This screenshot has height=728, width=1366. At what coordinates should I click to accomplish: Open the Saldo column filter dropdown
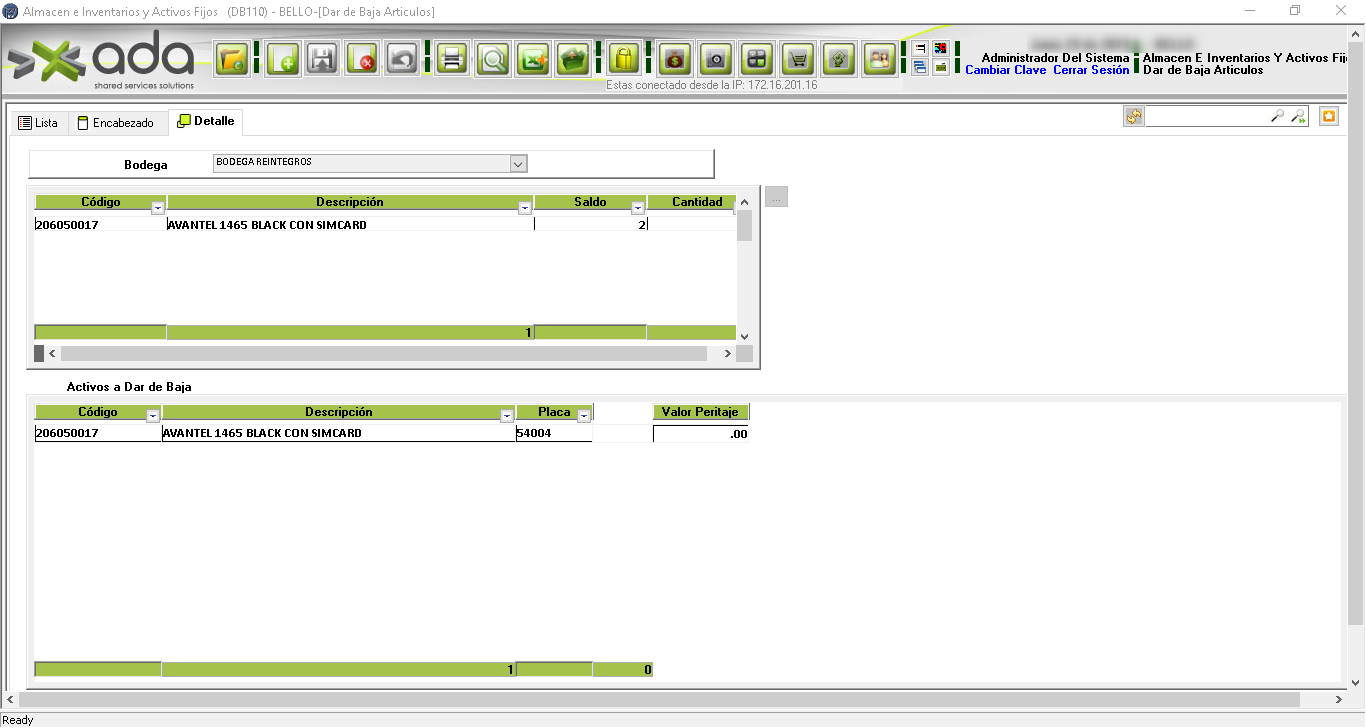tap(638, 208)
